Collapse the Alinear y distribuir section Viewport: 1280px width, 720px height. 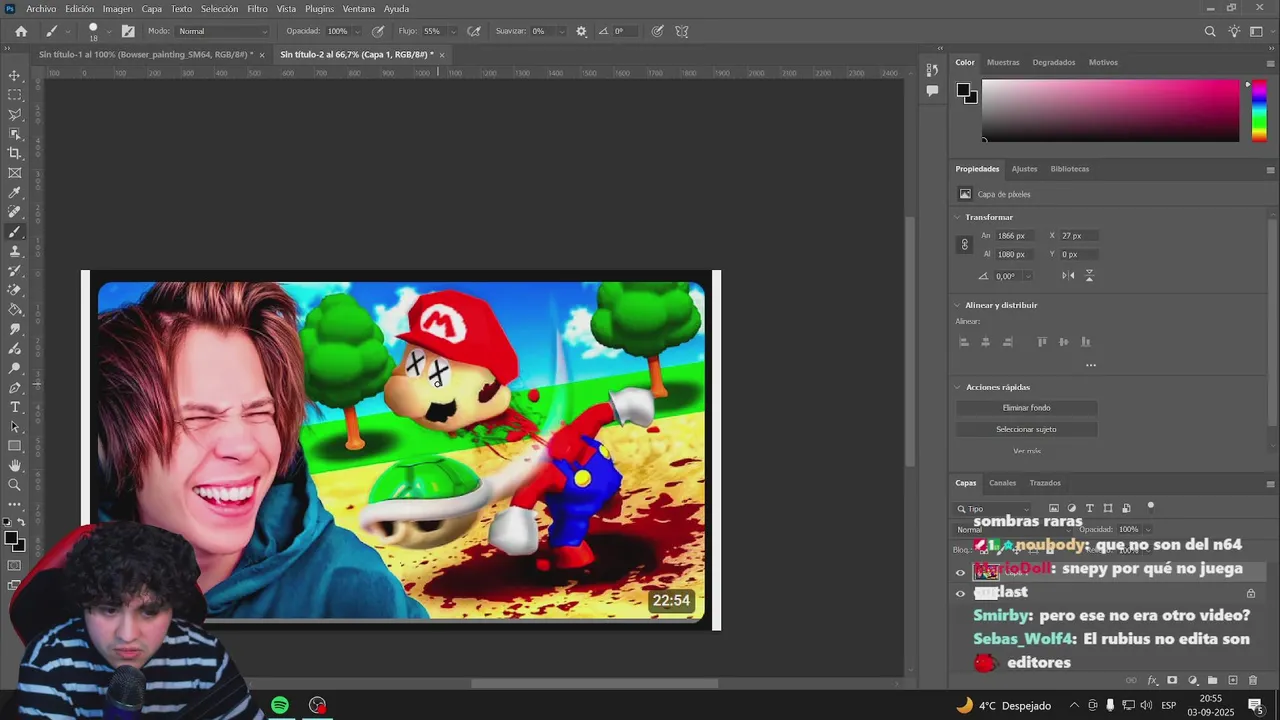point(957,305)
